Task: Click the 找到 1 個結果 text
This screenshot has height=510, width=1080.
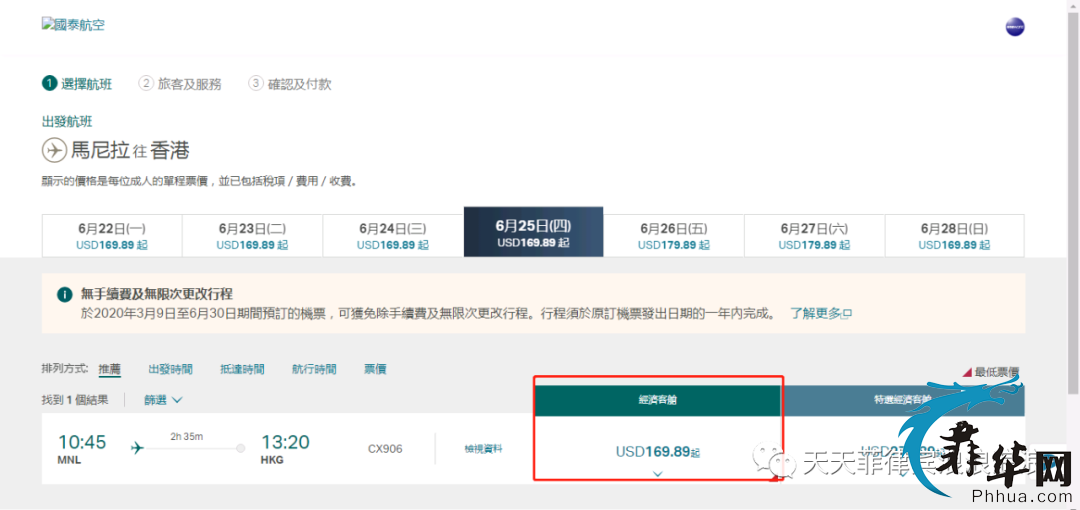Action: [74, 399]
